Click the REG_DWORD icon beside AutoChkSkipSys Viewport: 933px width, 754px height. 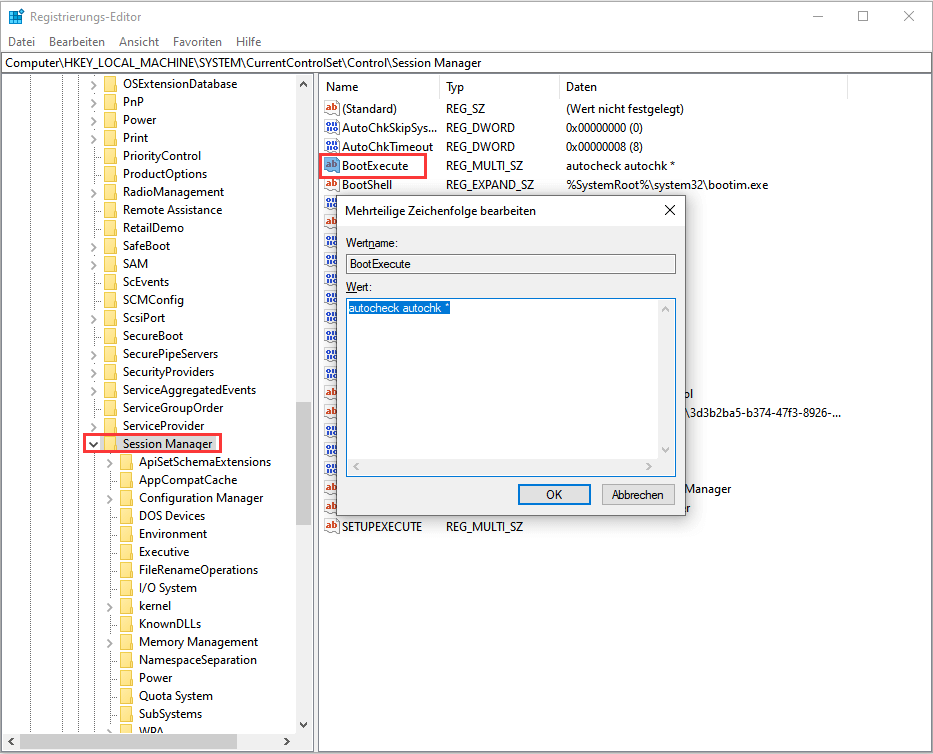(x=331, y=127)
